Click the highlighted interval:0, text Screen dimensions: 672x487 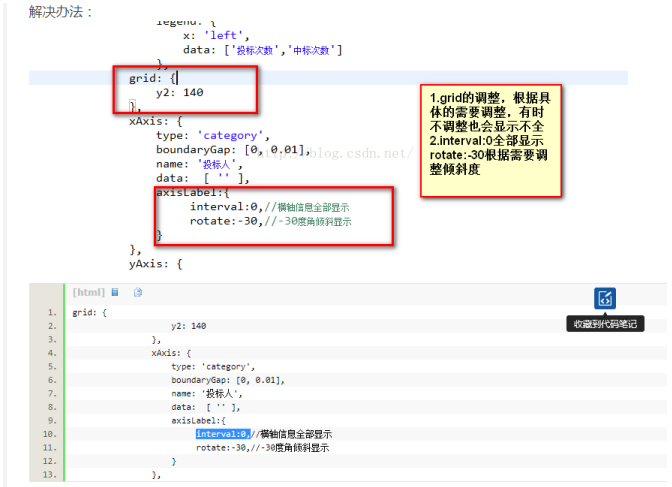pyautogui.click(x=223, y=434)
